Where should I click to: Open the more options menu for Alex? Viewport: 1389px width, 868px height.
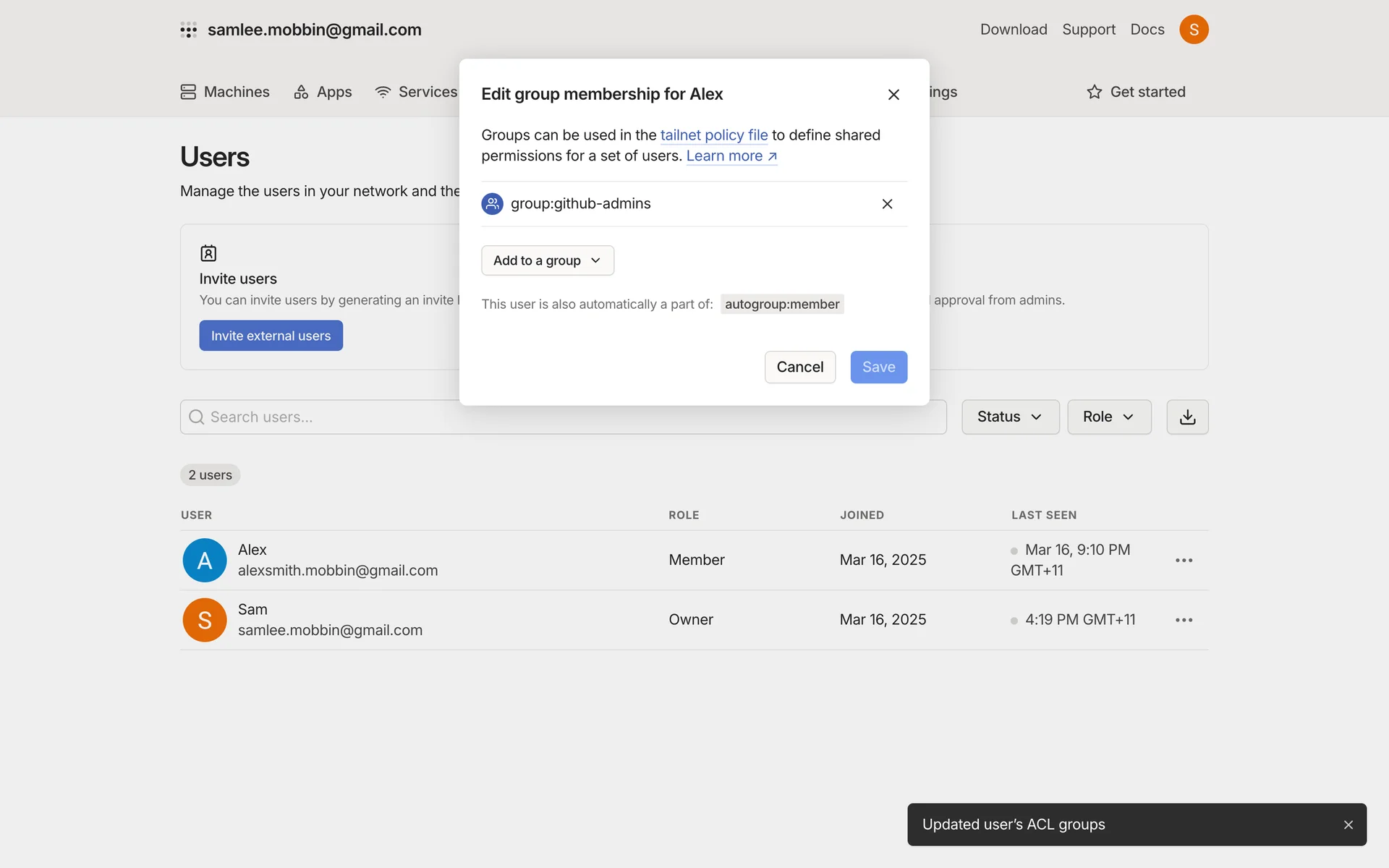(1184, 561)
